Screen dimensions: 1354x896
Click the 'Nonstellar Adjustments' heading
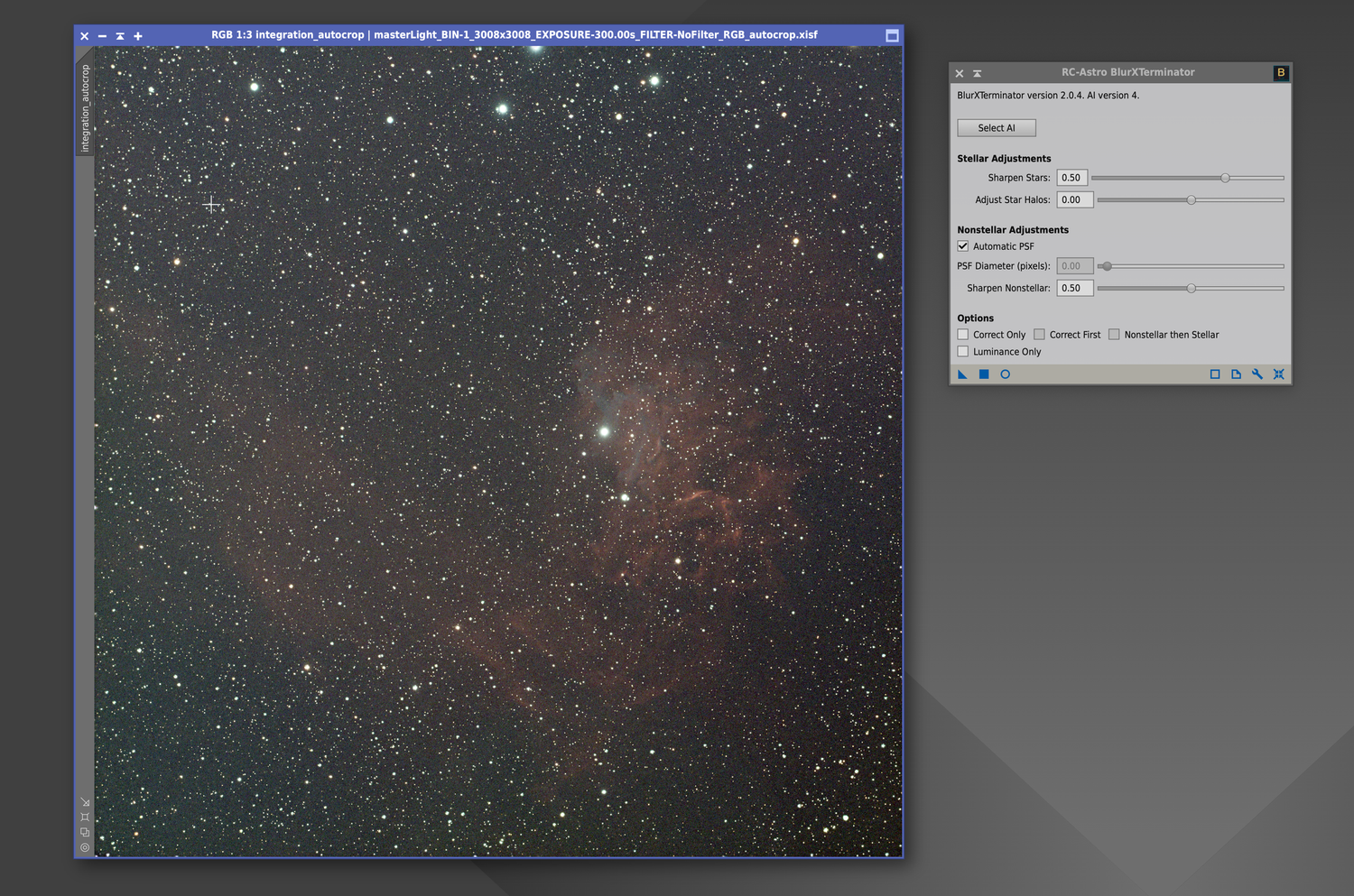[1013, 230]
